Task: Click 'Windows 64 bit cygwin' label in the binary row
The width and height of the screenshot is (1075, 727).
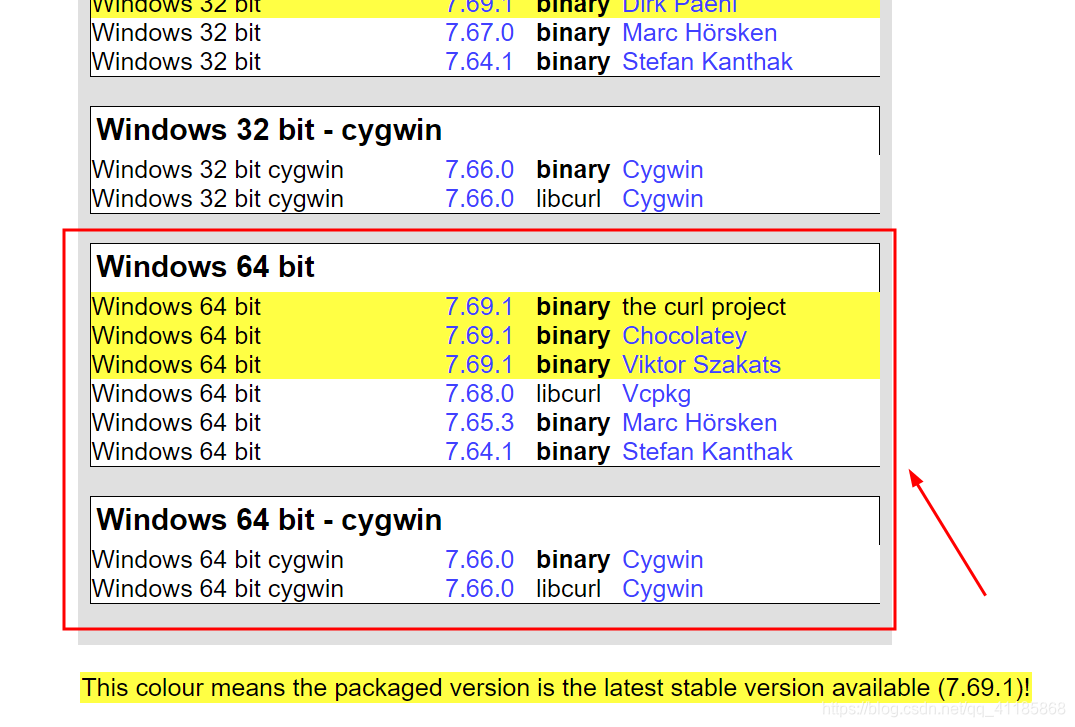Action: pyautogui.click(x=217, y=560)
